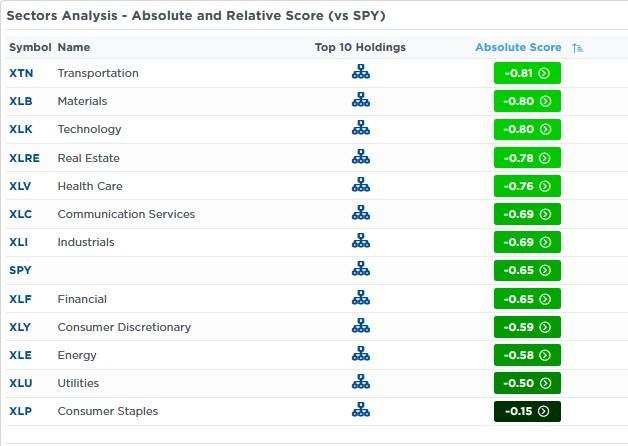Click the Industrials -0.69 score button
Screen dimensions: 628x446
point(527,242)
